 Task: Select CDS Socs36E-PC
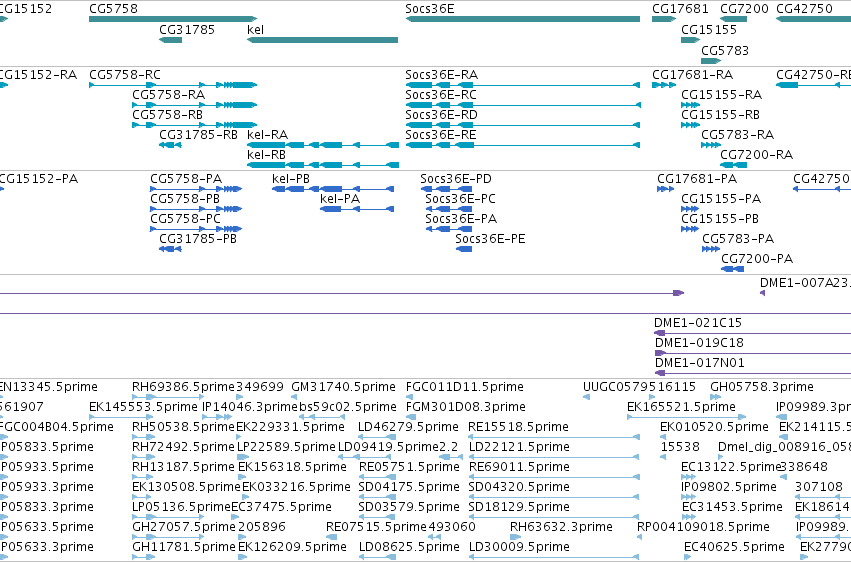click(449, 209)
